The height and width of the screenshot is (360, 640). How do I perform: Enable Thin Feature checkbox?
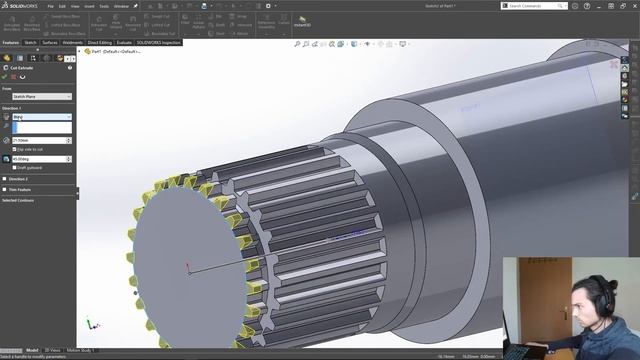[4, 190]
